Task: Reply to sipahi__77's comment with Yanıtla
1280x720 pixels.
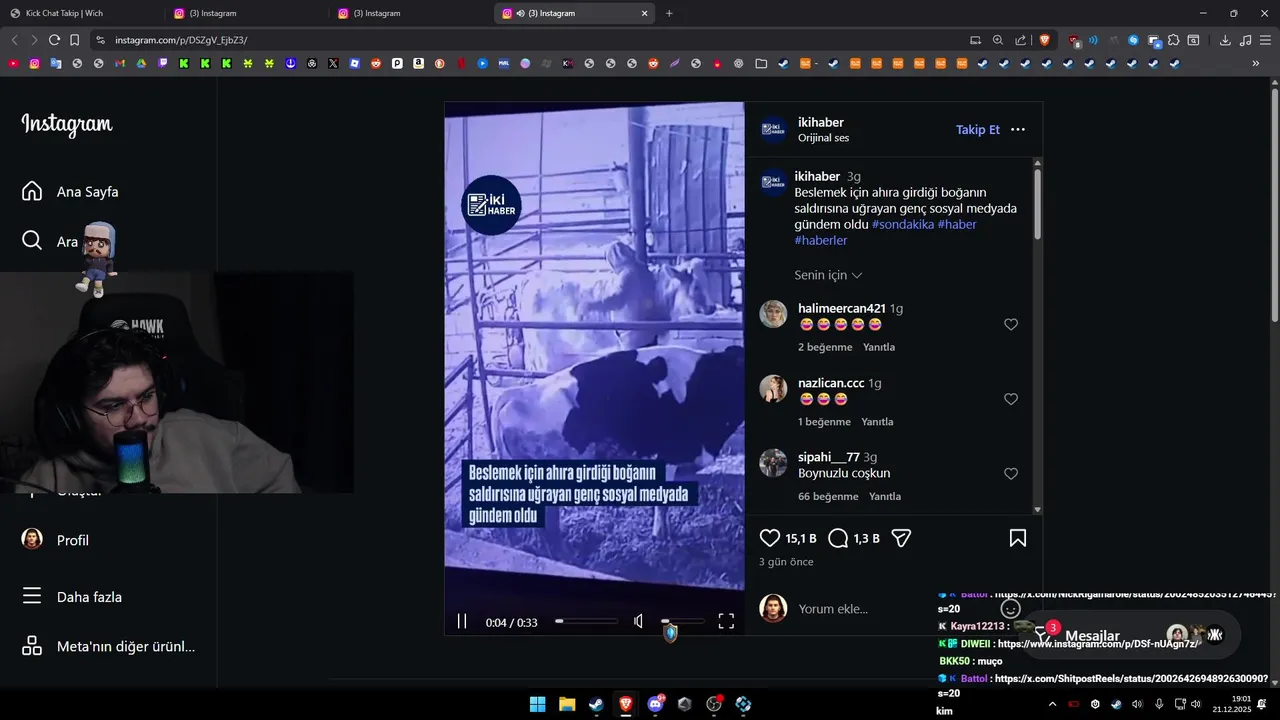Action: 885,496
